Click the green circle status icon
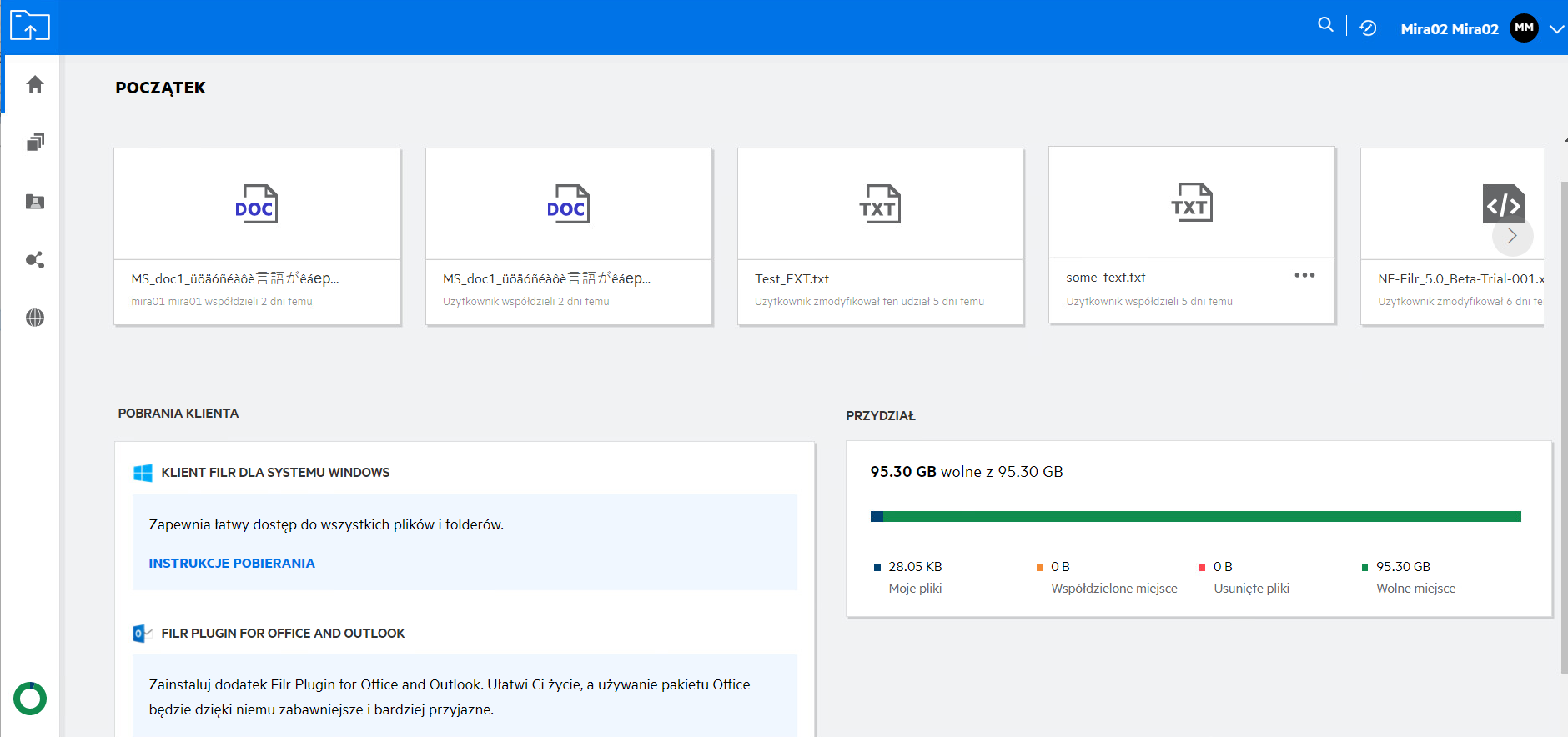1568x737 pixels. tap(30, 699)
